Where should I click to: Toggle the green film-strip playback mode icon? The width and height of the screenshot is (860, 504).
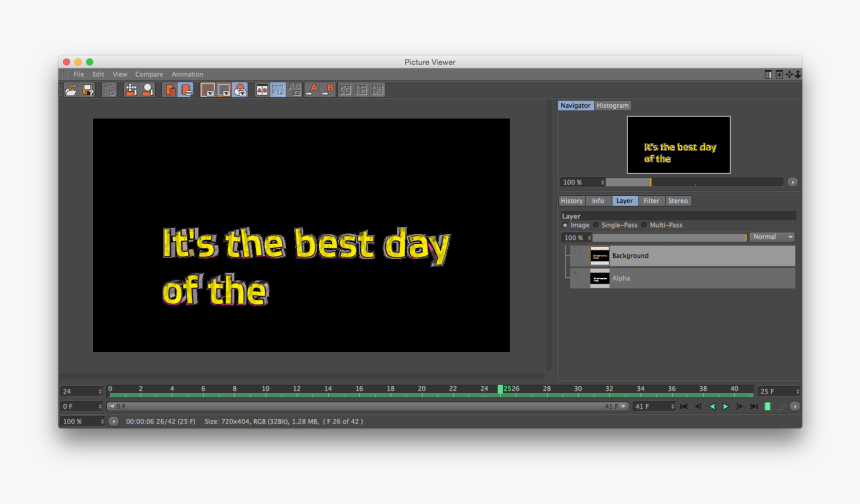pos(767,406)
